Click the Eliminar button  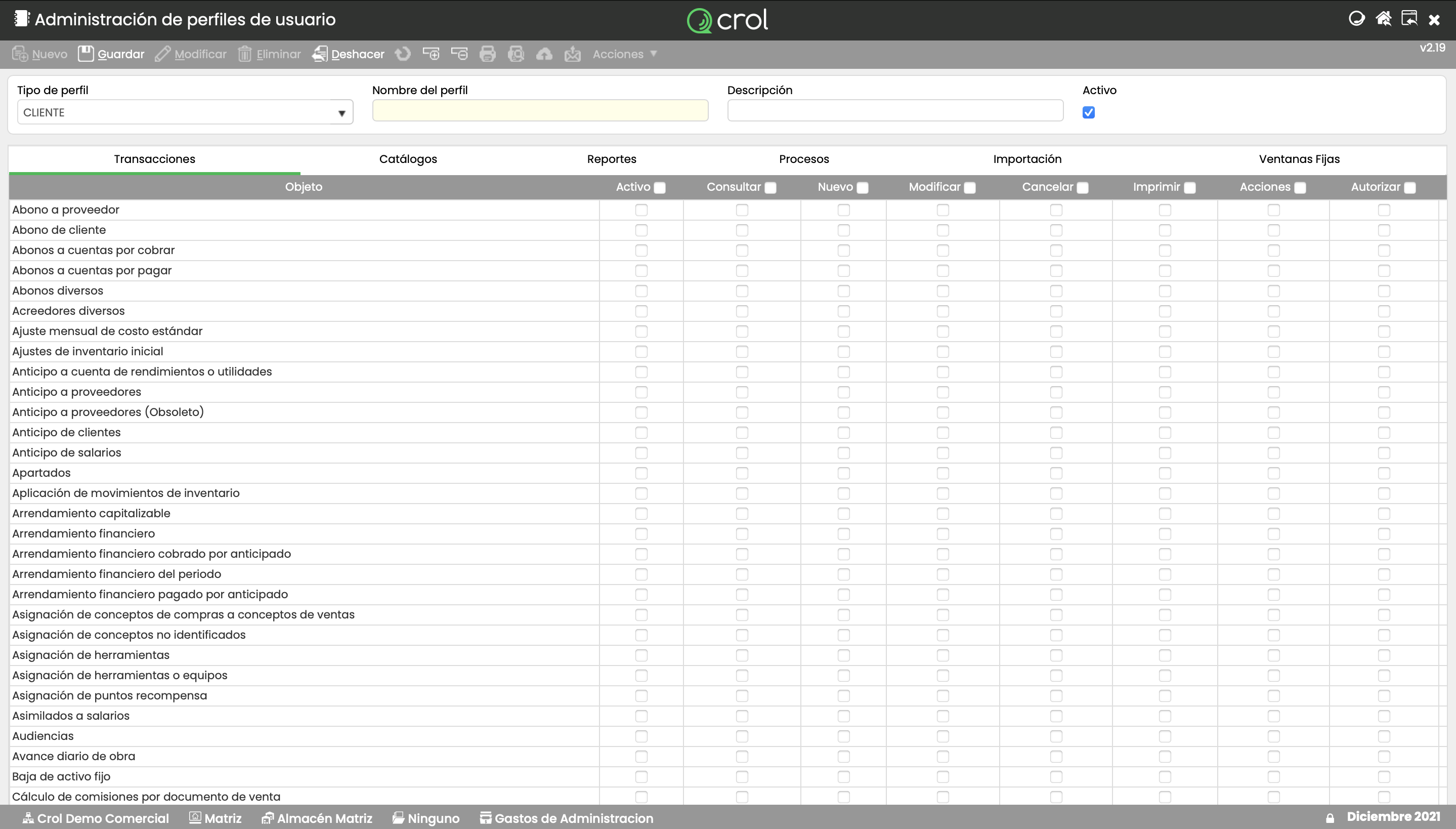(x=269, y=54)
